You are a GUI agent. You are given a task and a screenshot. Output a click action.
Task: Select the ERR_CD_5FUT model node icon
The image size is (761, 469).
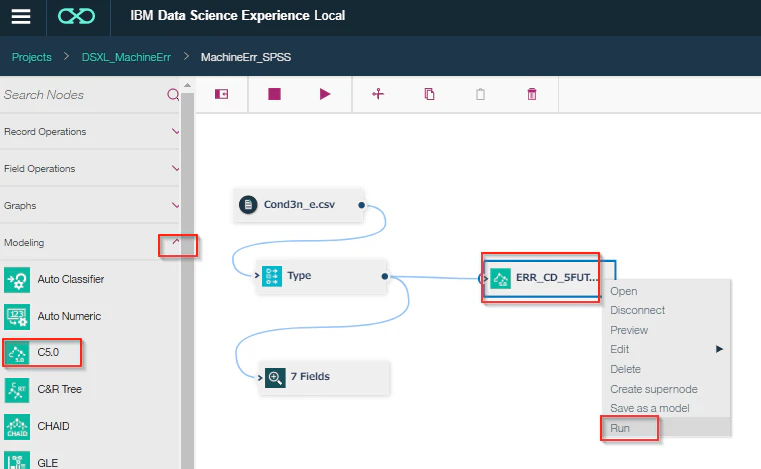[500, 279]
